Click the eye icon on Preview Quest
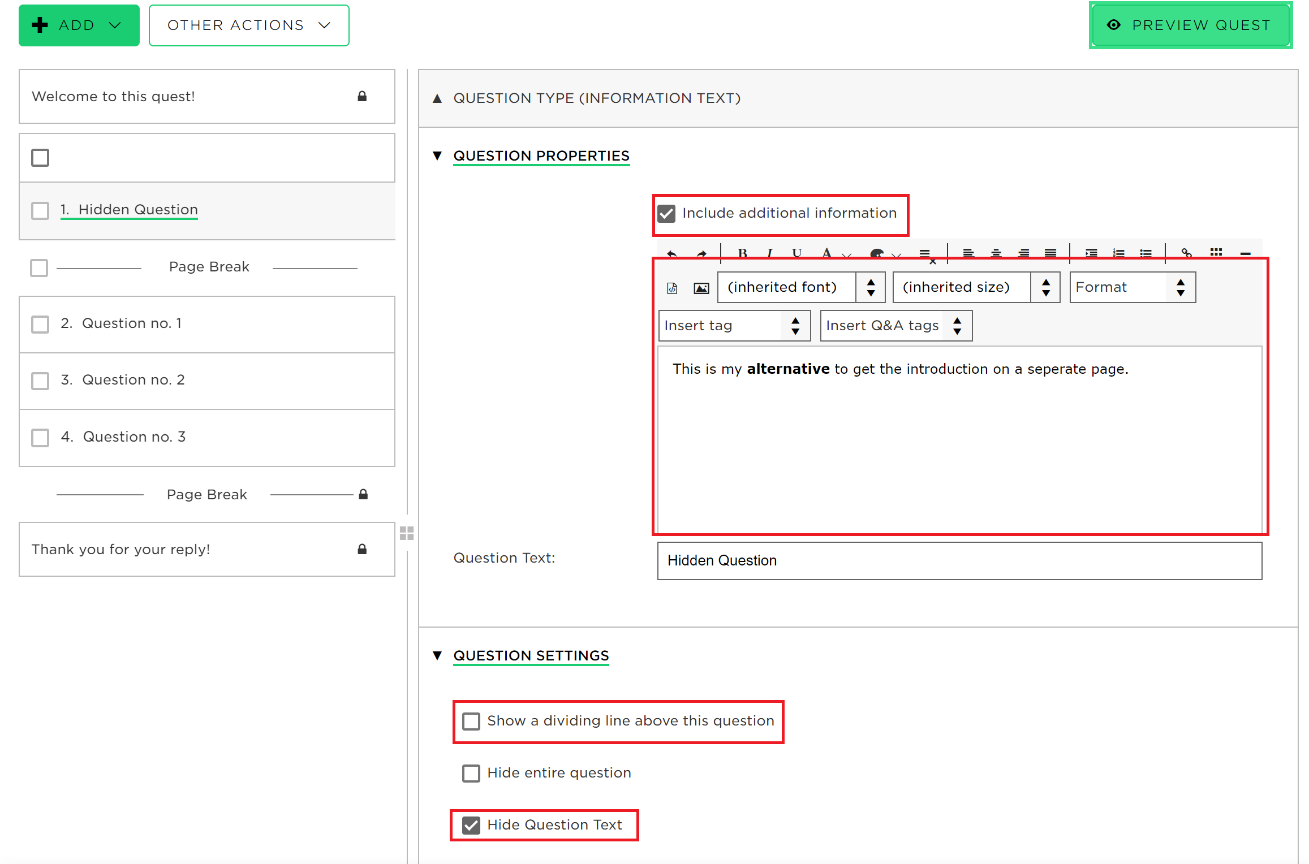Image resolution: width=1309 pixels, height=864 pixels. pos(1114,25)
